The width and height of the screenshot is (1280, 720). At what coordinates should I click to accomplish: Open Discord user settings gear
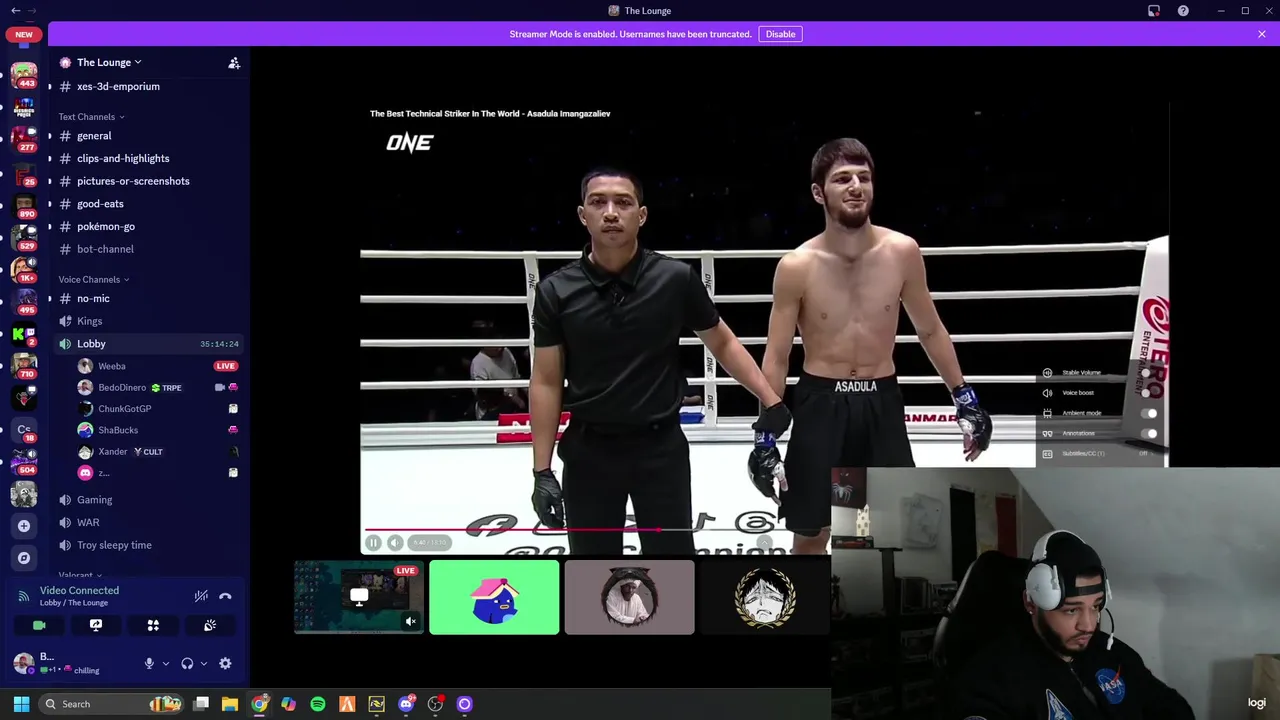225,663
